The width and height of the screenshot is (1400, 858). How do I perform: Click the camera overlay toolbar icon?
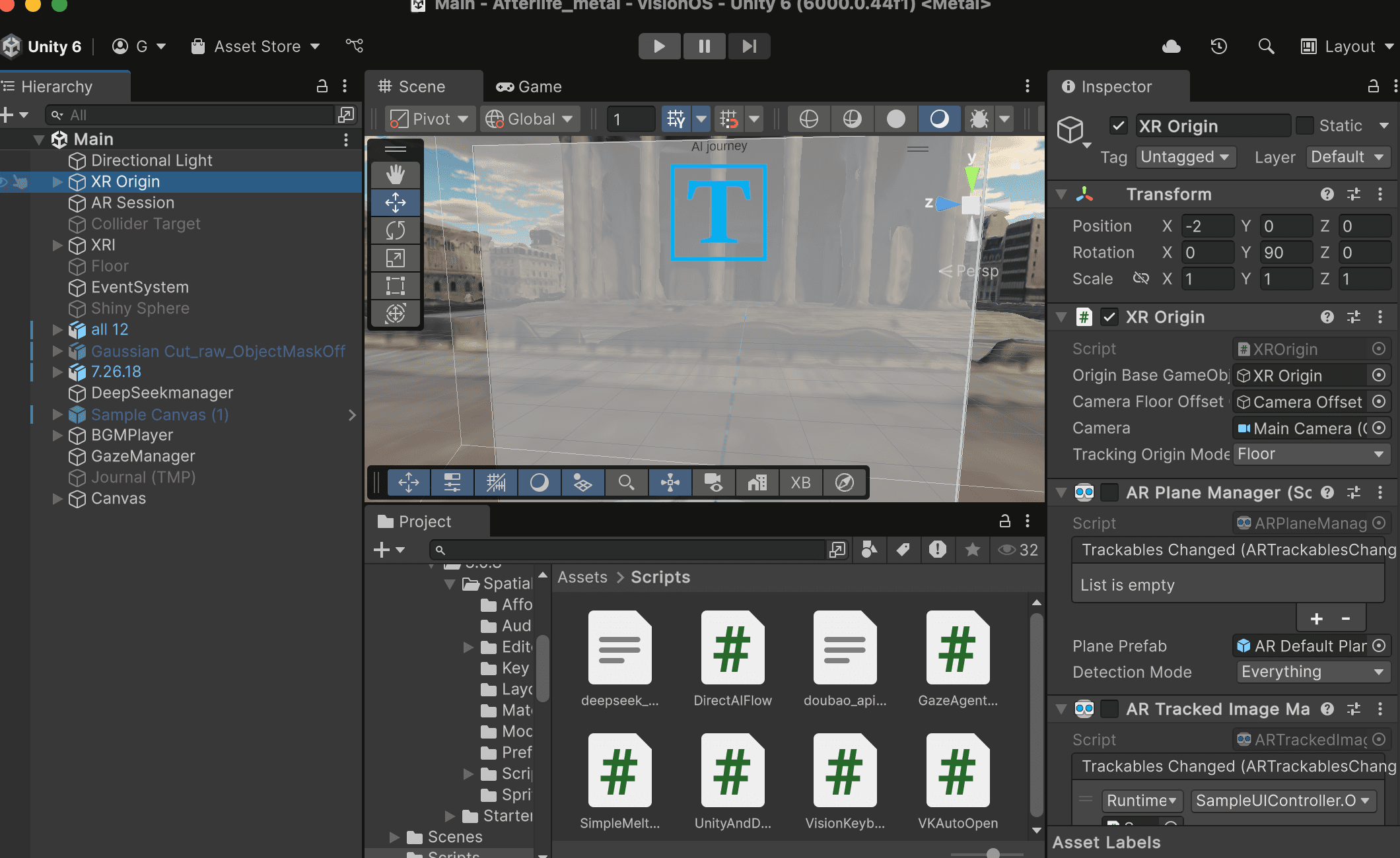pyautogui.click(x=713, y=482)
